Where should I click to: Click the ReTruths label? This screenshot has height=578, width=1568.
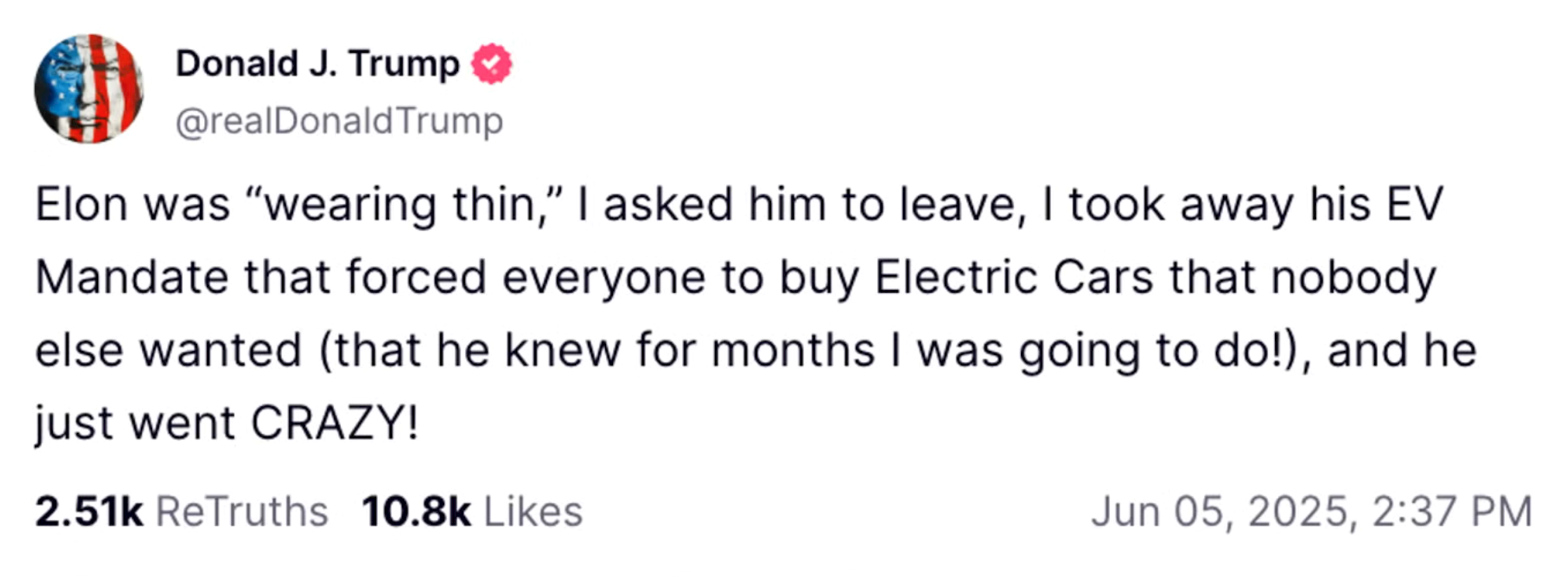242,512
